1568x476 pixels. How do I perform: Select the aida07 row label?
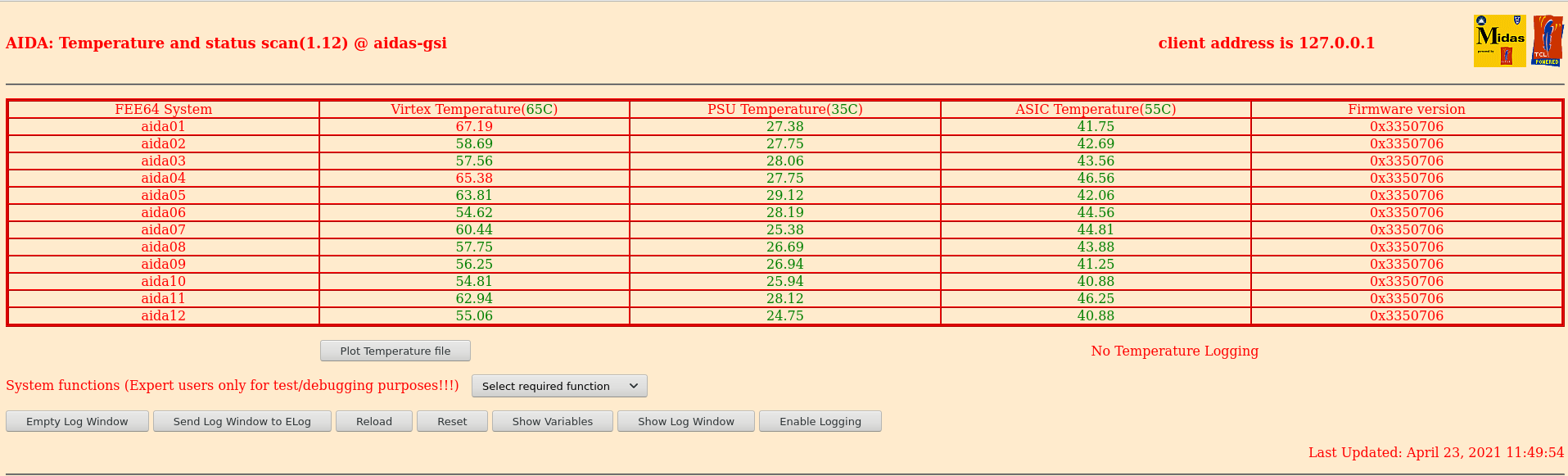[x=164, y=229]
